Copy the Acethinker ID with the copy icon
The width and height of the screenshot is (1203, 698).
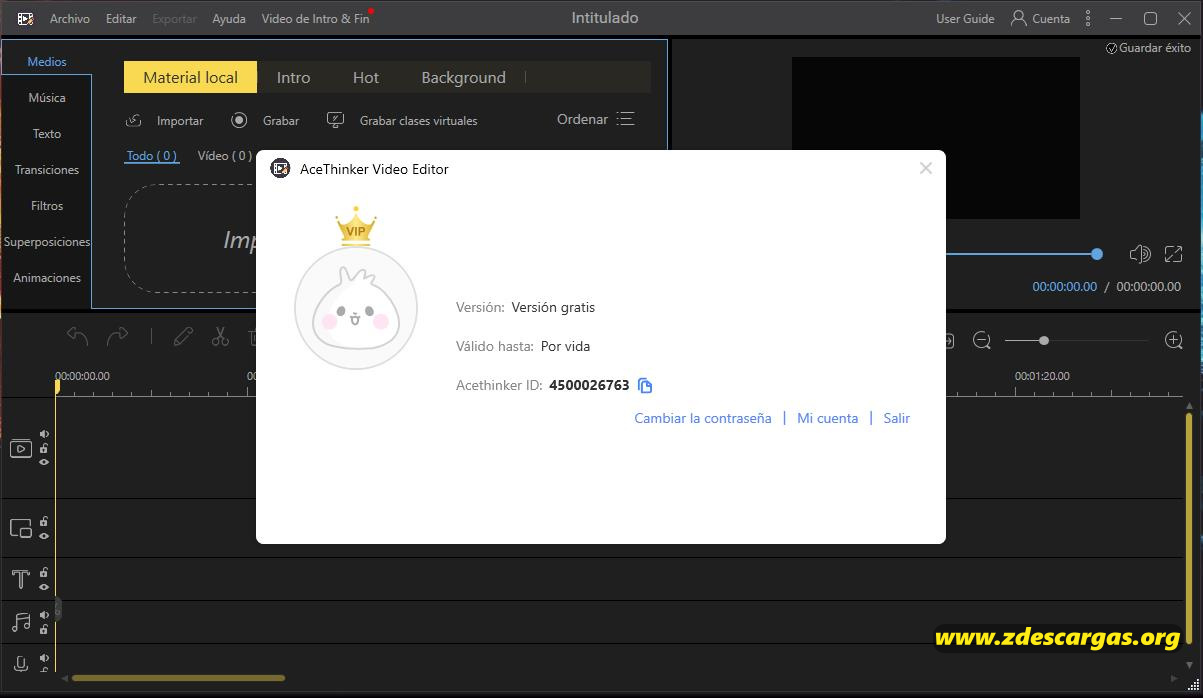[x=645, y=386]
